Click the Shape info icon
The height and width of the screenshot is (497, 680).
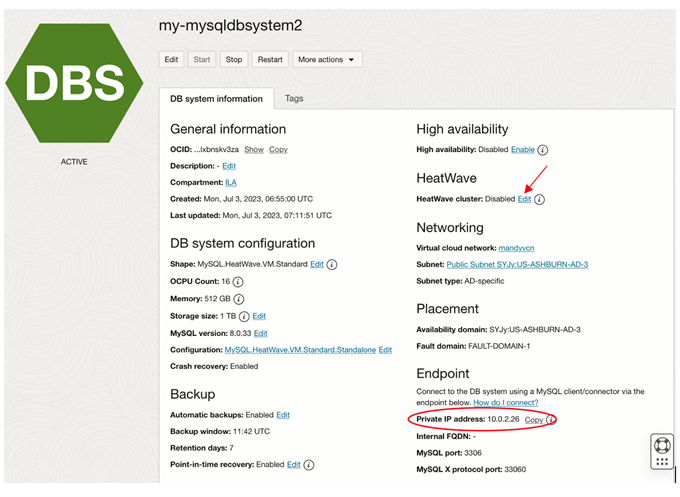pos(332,265)
